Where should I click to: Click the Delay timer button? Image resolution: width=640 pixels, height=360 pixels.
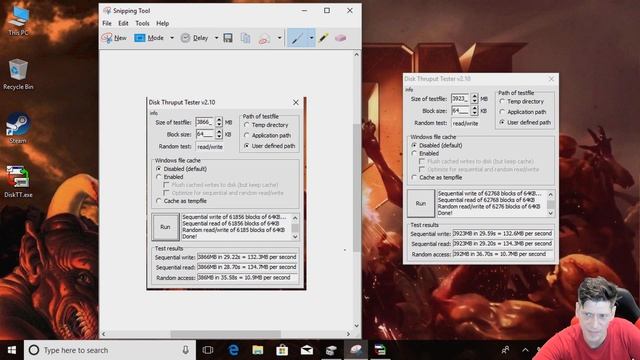click(195, 38)
